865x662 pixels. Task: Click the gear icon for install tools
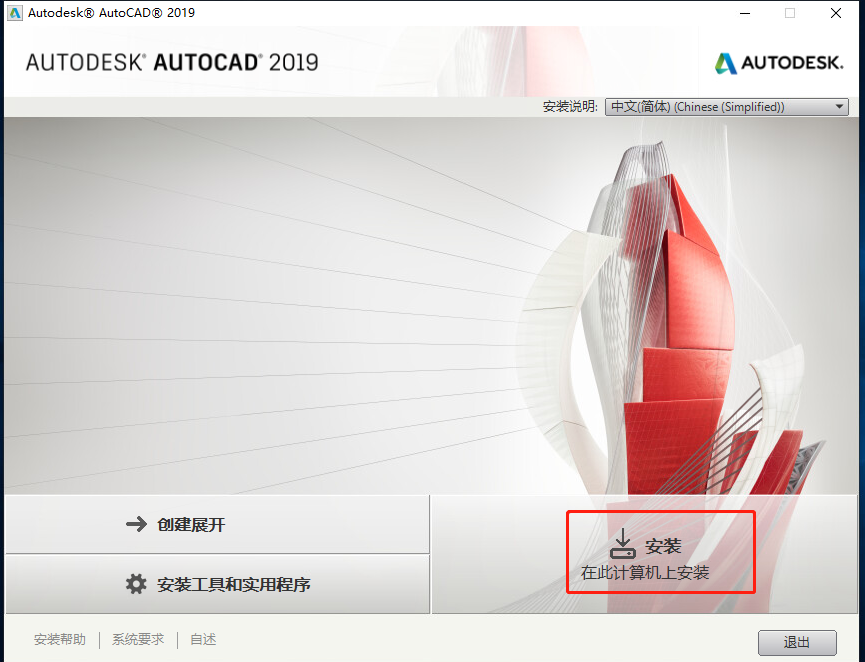pos(136,584)
